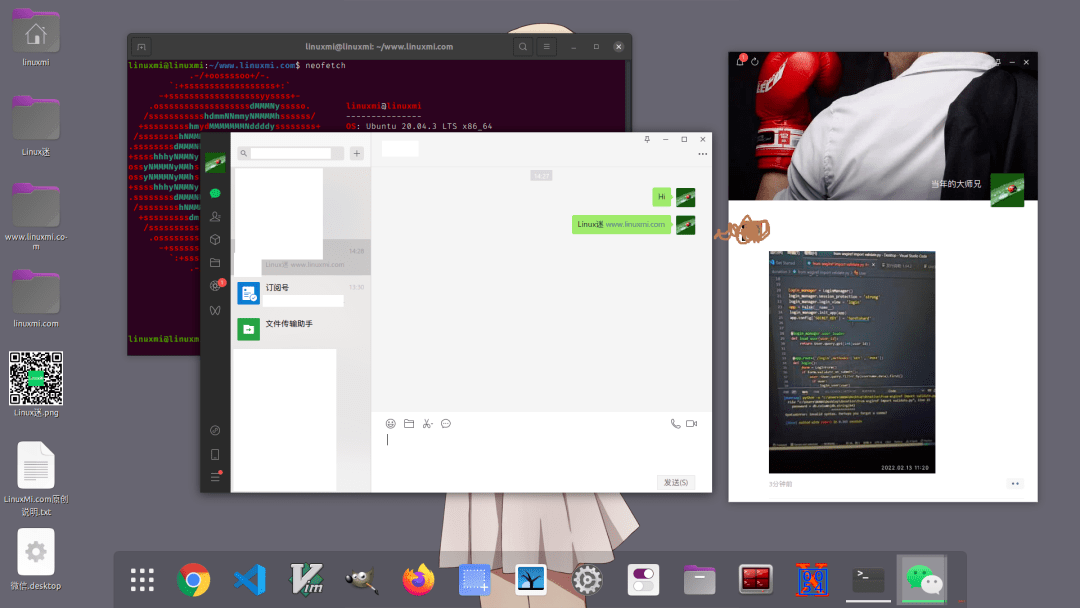Click the www.linuxmi.com link in message

[635, 224]
